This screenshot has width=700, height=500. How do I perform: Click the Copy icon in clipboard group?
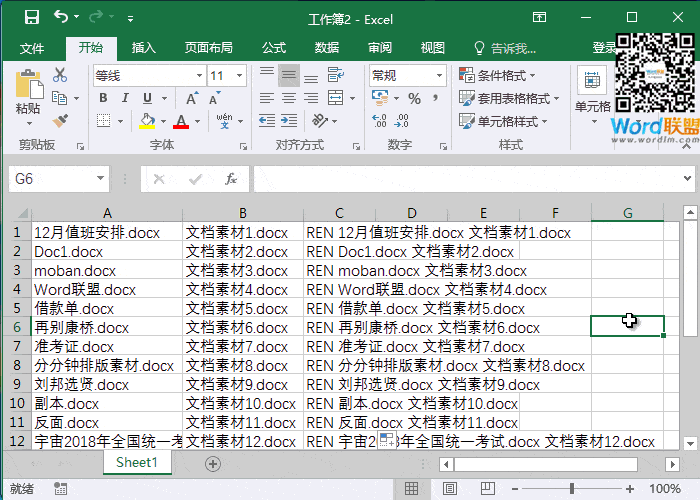coord(59,98)
